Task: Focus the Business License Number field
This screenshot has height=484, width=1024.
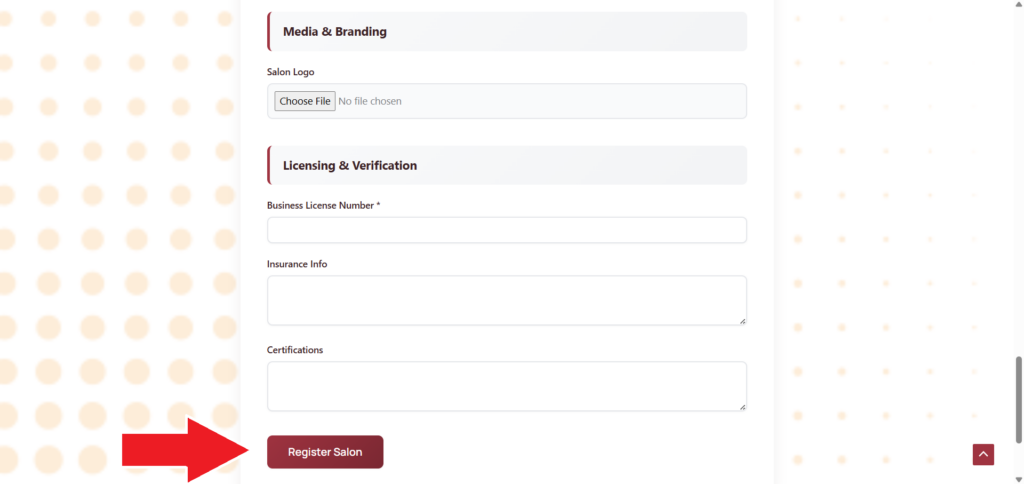Action: point(506,230)
